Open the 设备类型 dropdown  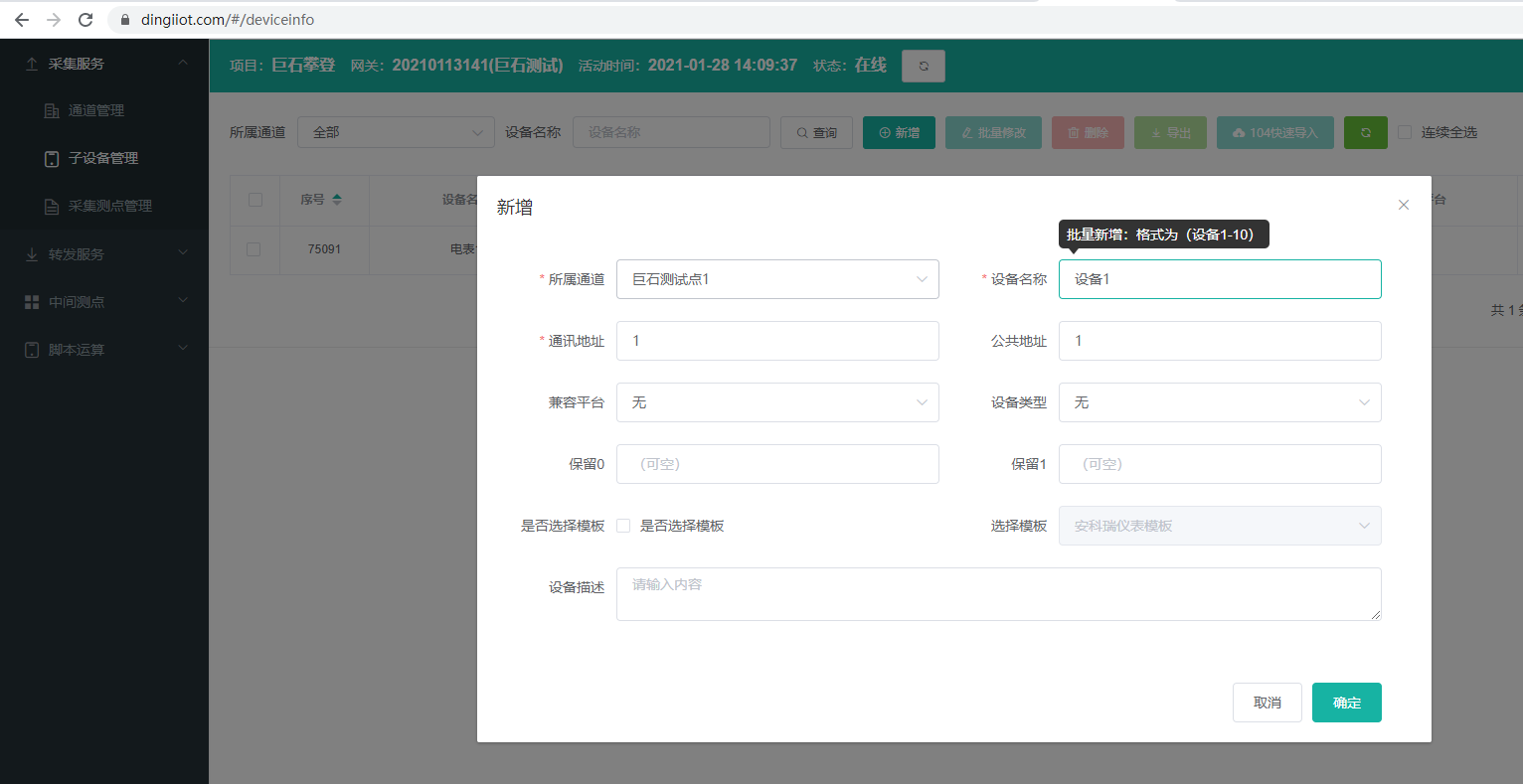coord(1219,402)
